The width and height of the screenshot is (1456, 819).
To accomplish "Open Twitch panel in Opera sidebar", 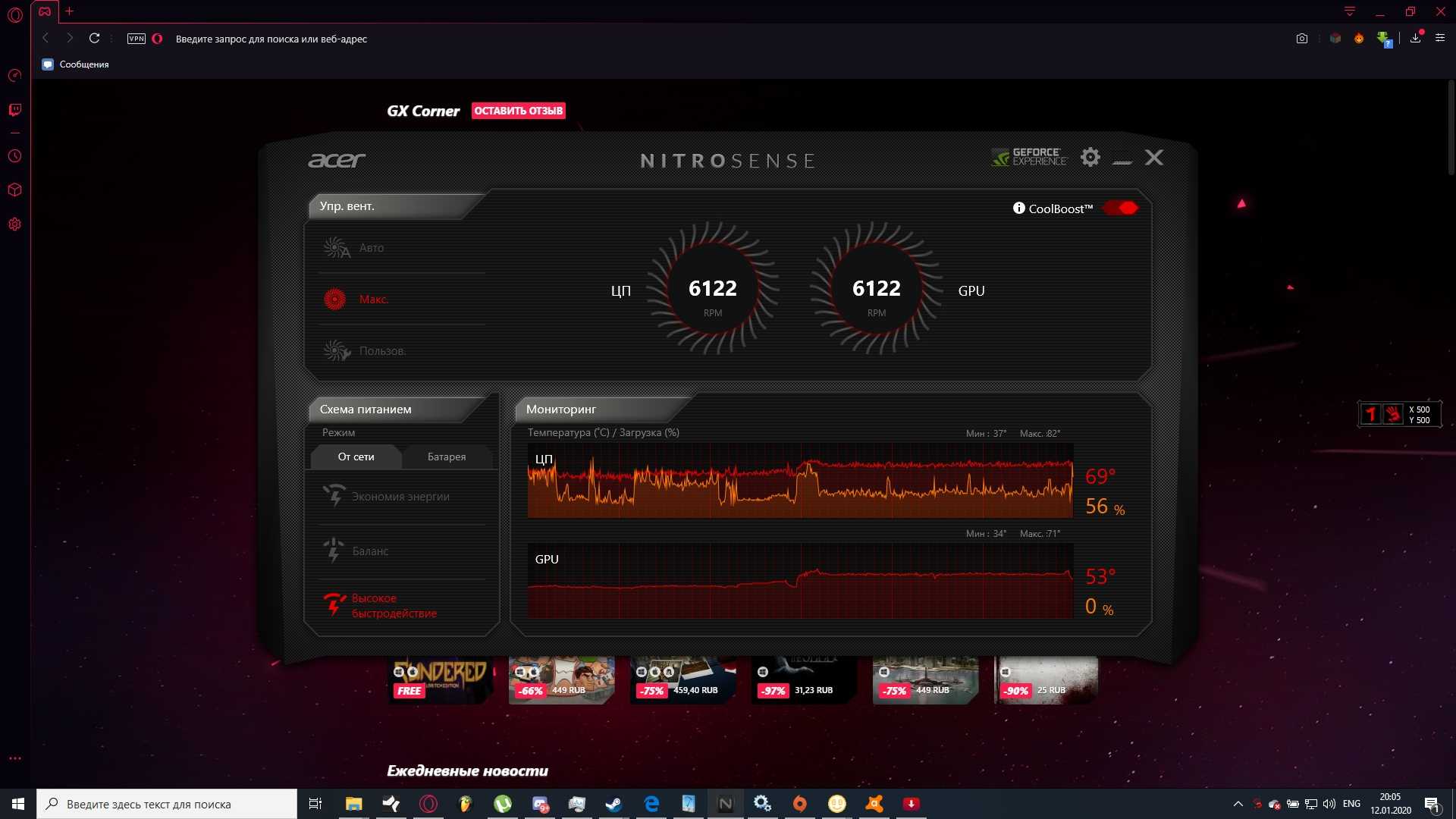I will pyautogui.click(x=14, y=111).
